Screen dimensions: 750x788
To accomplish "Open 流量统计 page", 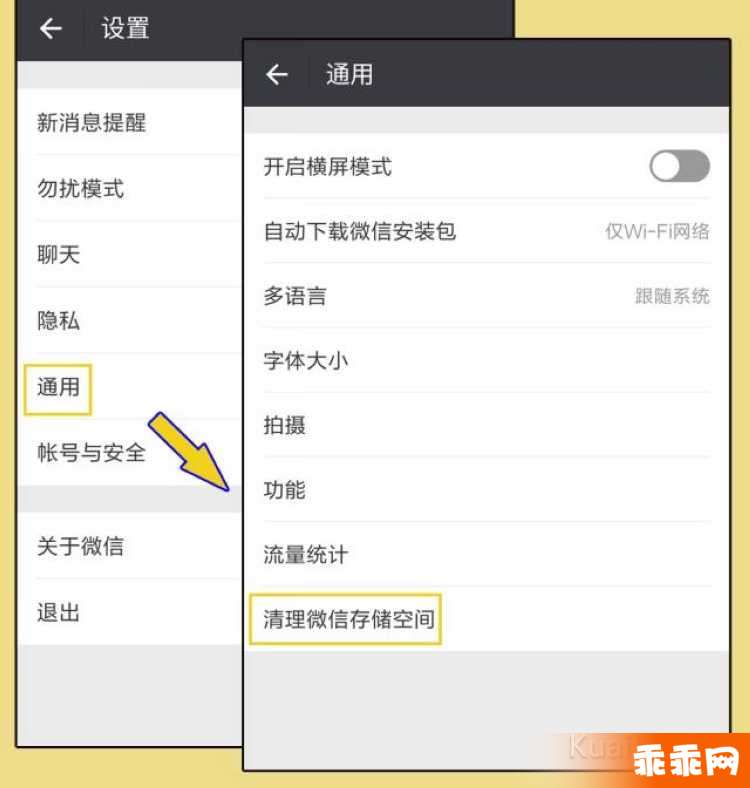I will coord(487,554).
